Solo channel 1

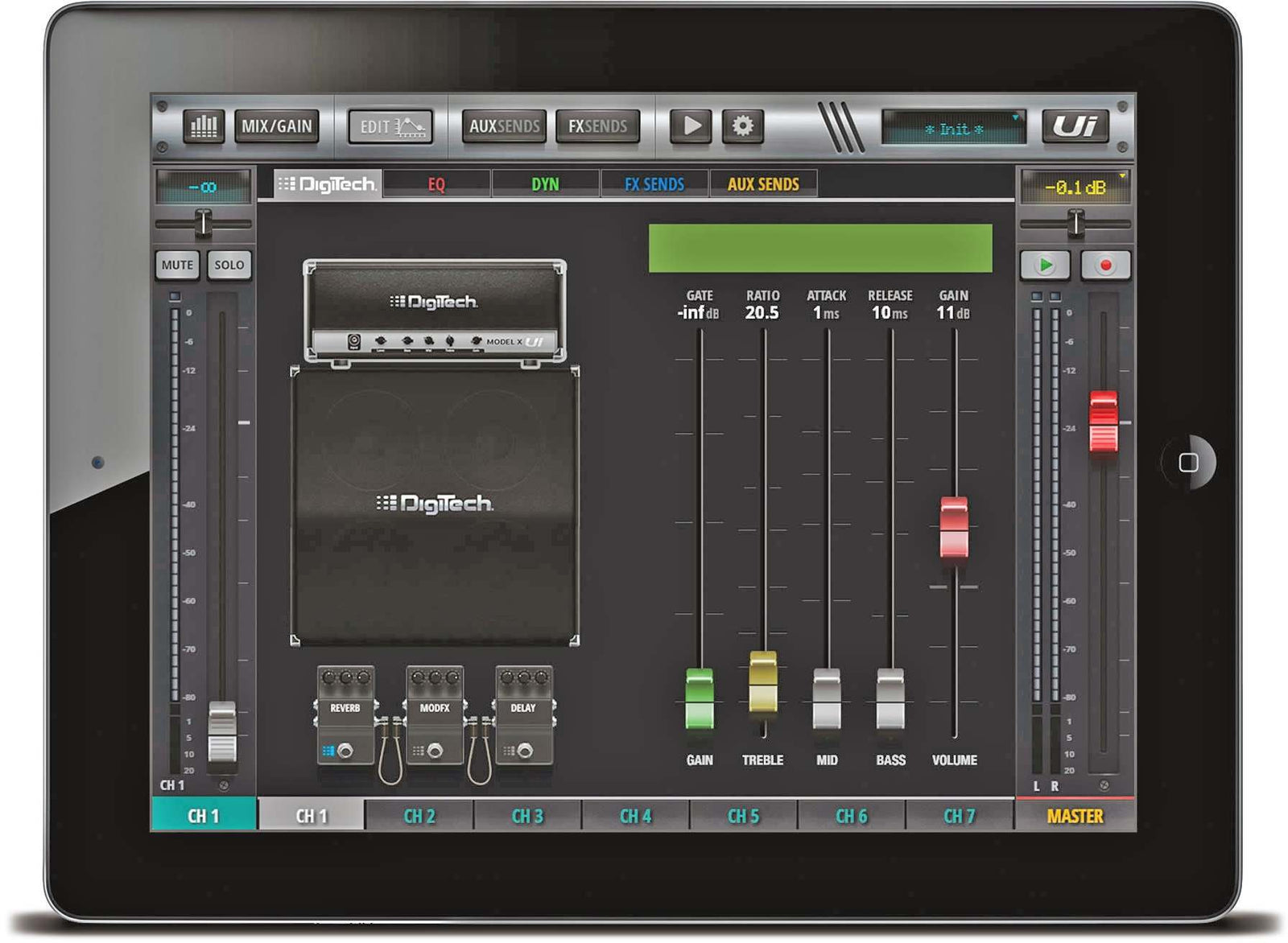click(229, 265)
